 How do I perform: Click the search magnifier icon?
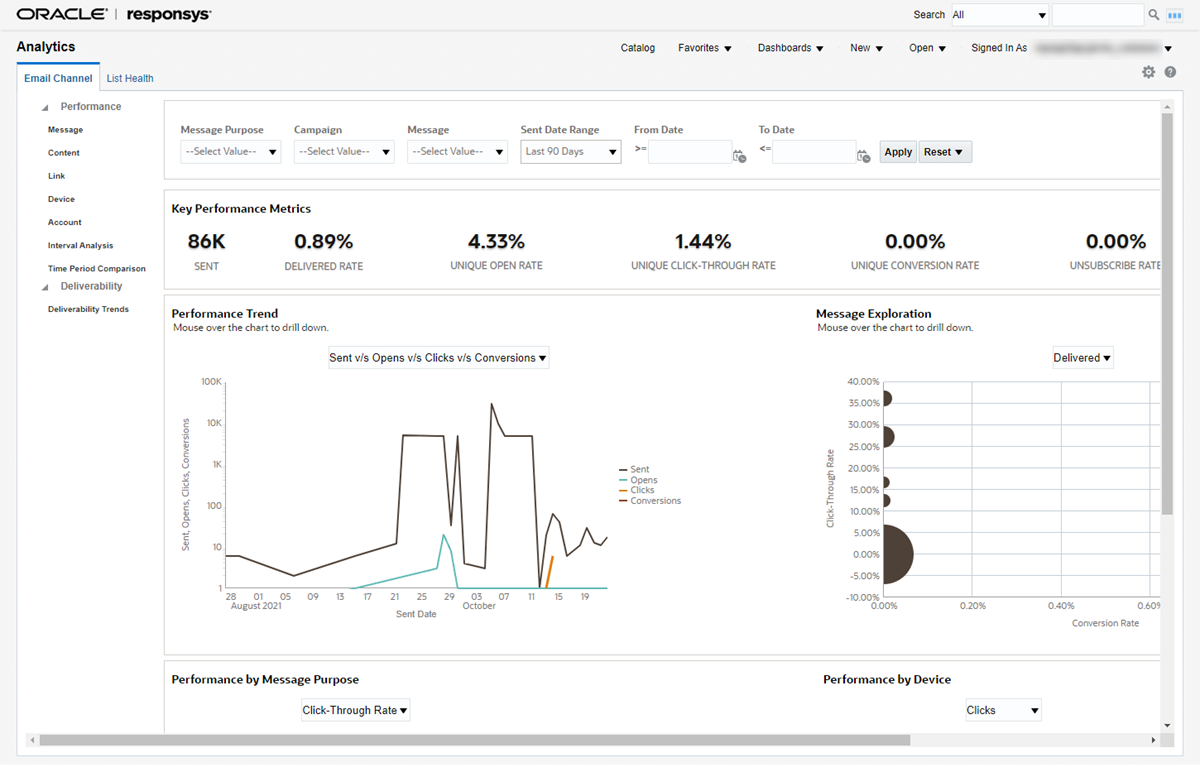(x=1153, y=14)
